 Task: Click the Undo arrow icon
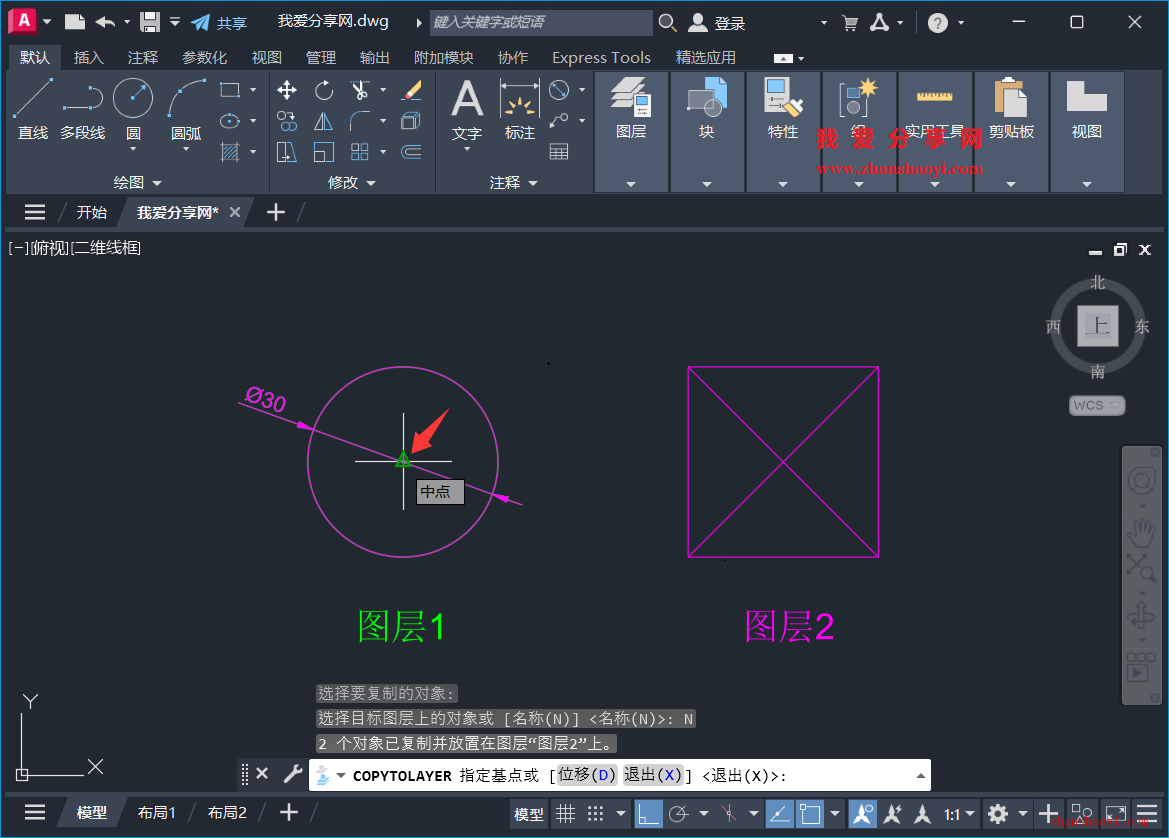[x=106, y=22]
